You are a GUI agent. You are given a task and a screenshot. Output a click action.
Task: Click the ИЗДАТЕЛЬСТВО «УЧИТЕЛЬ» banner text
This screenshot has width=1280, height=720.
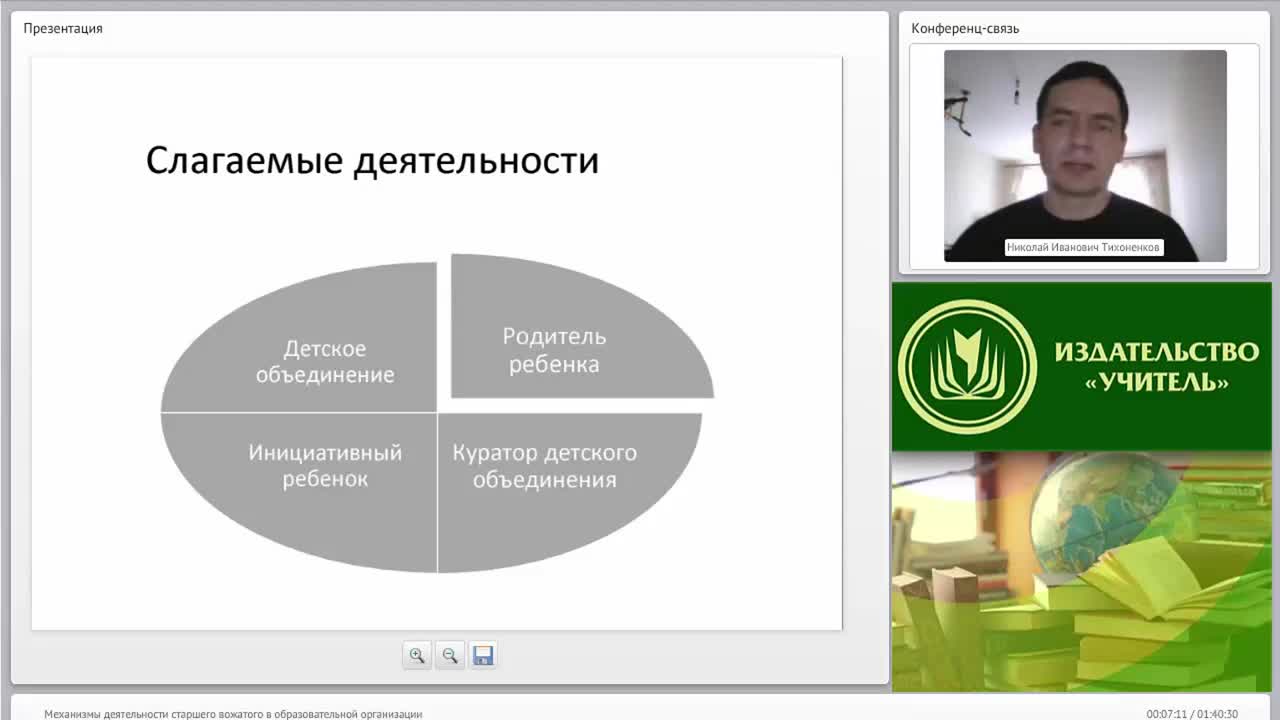1156,366
